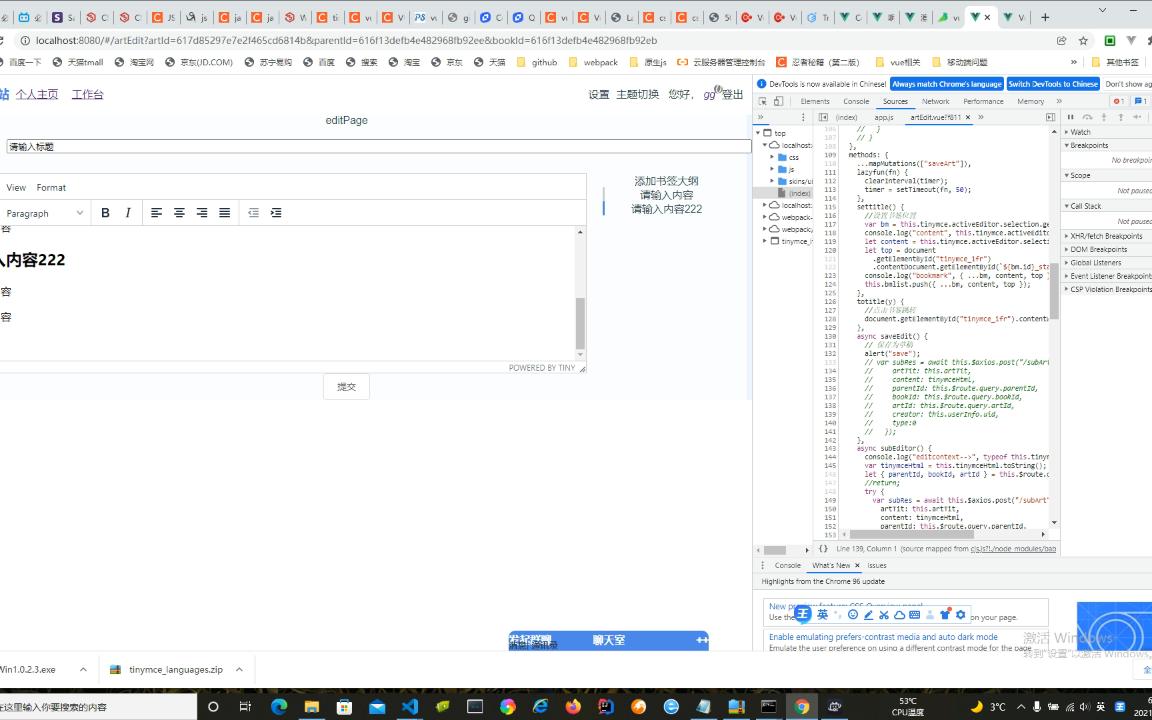Increase indent using the editor toolbar icon
Screen dimensions: 1152x720
tap(277, 212)
